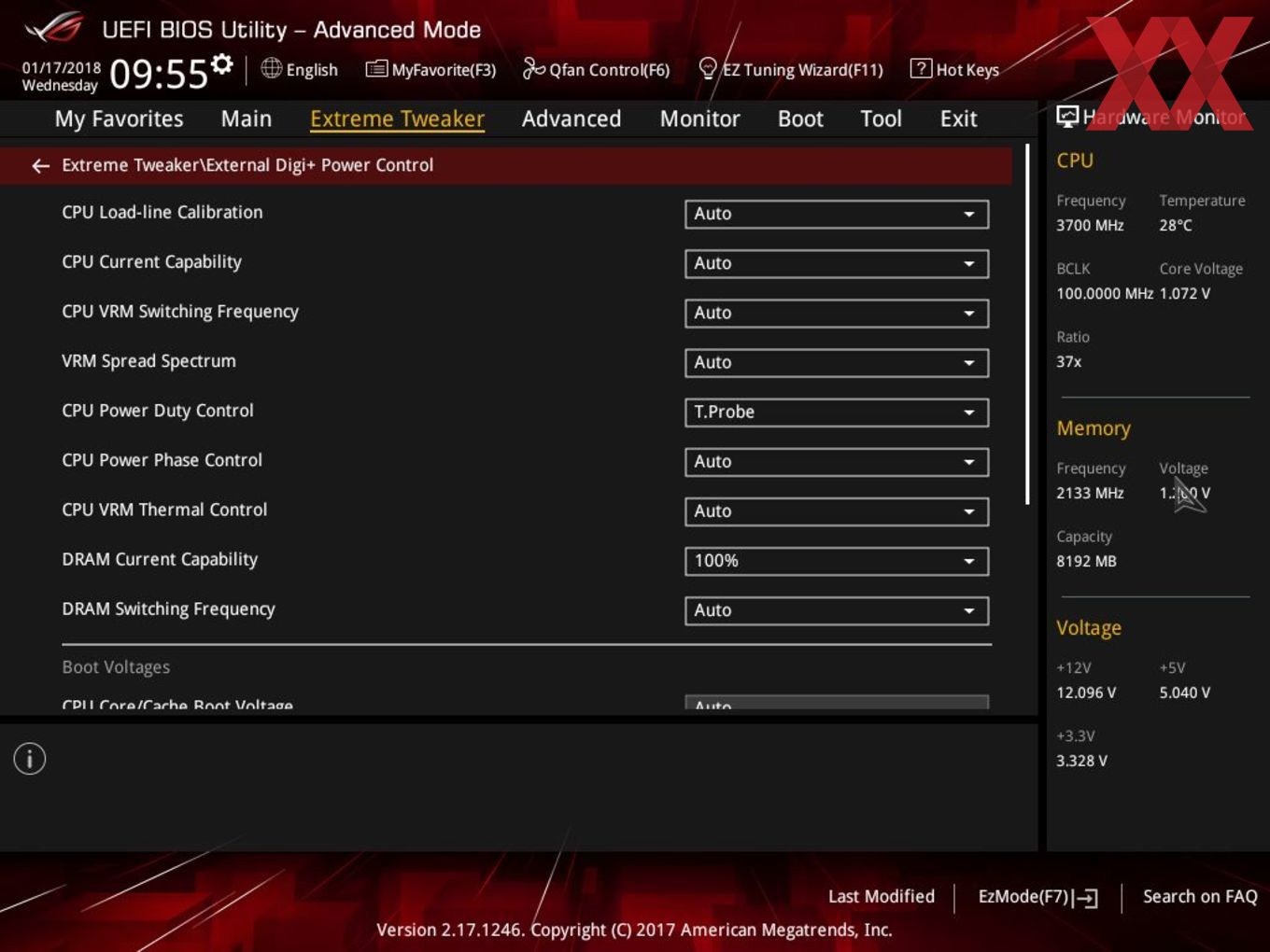Click the Hardware Monitor screen icon
Viewport: 1270px width, 952px height.
[1067, 117]
